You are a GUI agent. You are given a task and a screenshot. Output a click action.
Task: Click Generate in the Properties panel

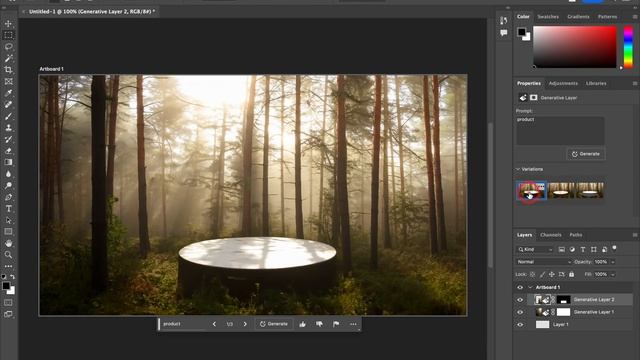pyautogui.click(x=586, y=154)
